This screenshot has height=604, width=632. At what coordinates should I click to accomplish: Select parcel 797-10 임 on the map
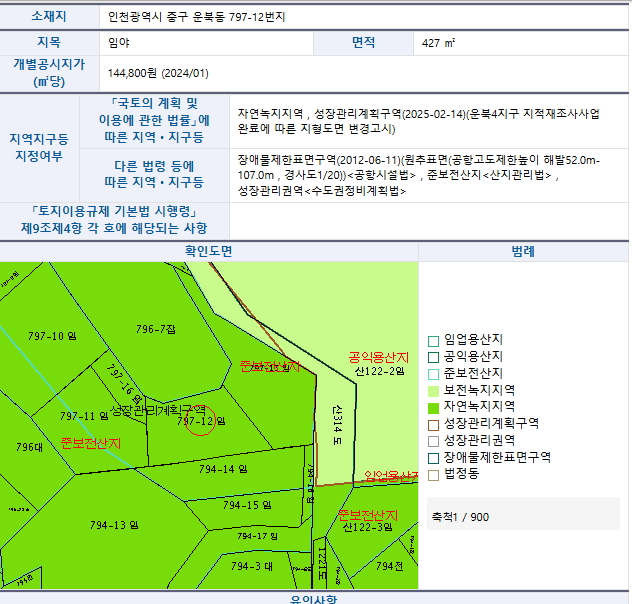[52, 336]
